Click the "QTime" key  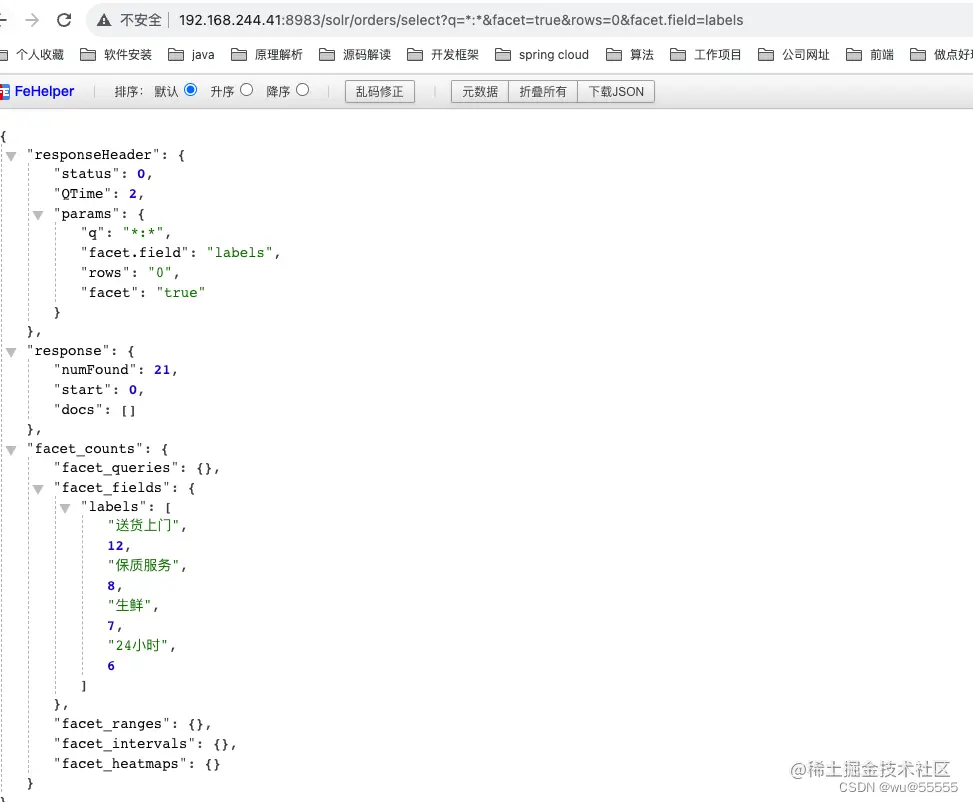[82, 194]
